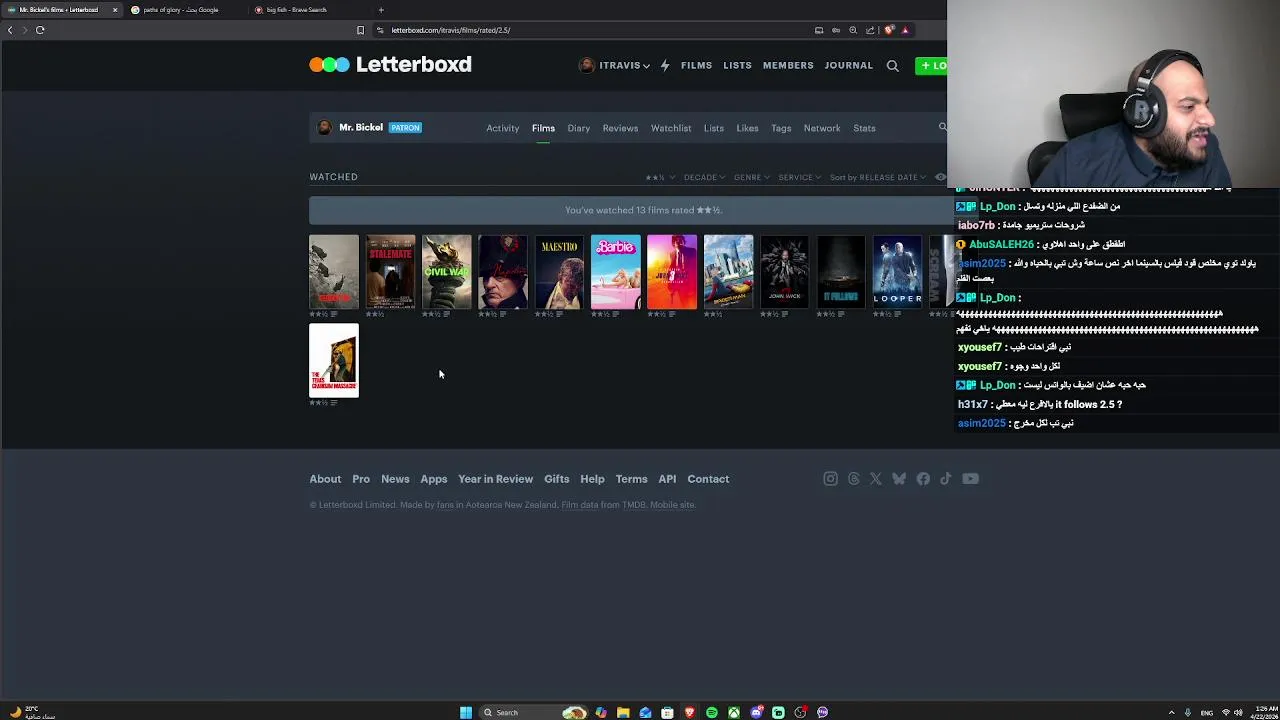Open the SERVICE filter dropdown
Screen dimensions: 1280x720
coord(800,177)
